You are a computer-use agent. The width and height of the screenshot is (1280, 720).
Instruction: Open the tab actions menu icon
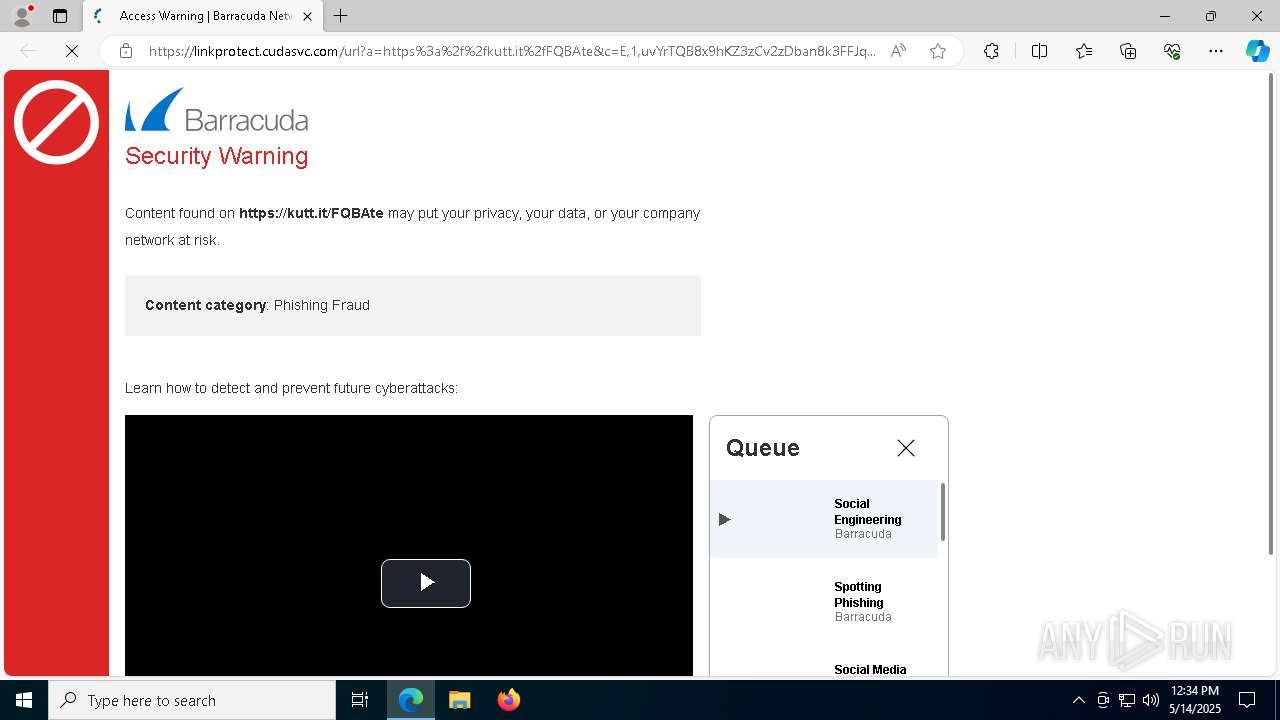coord(60,16)
